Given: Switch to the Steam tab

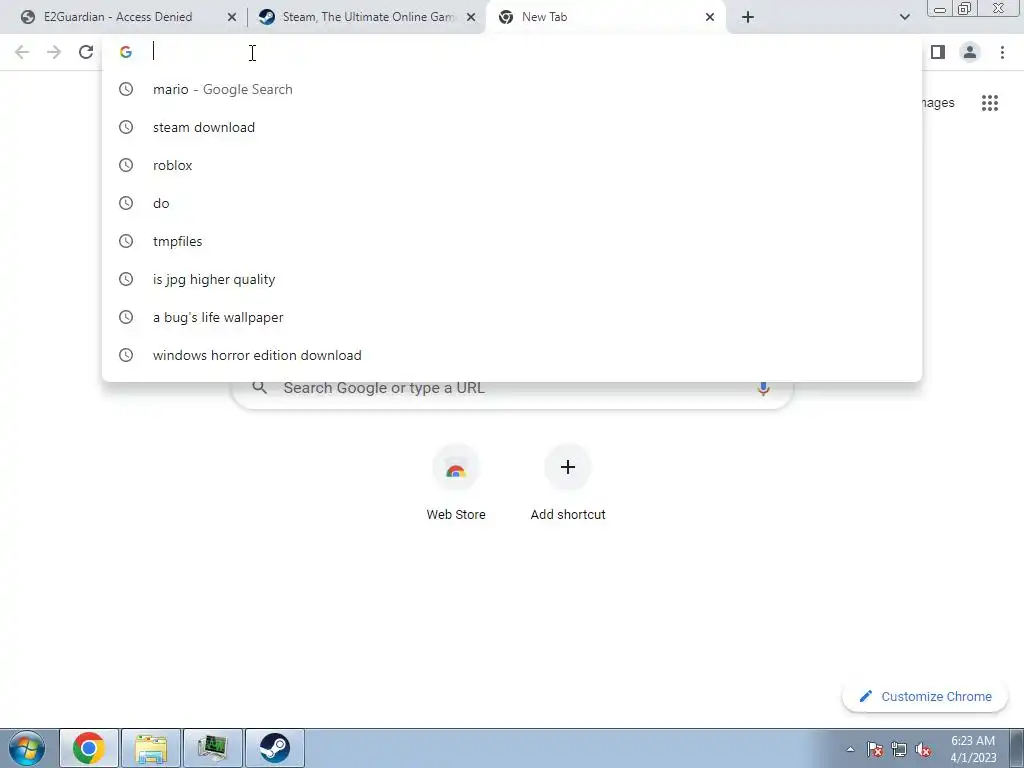Looking at the screenshot, I should pos(366,17).
